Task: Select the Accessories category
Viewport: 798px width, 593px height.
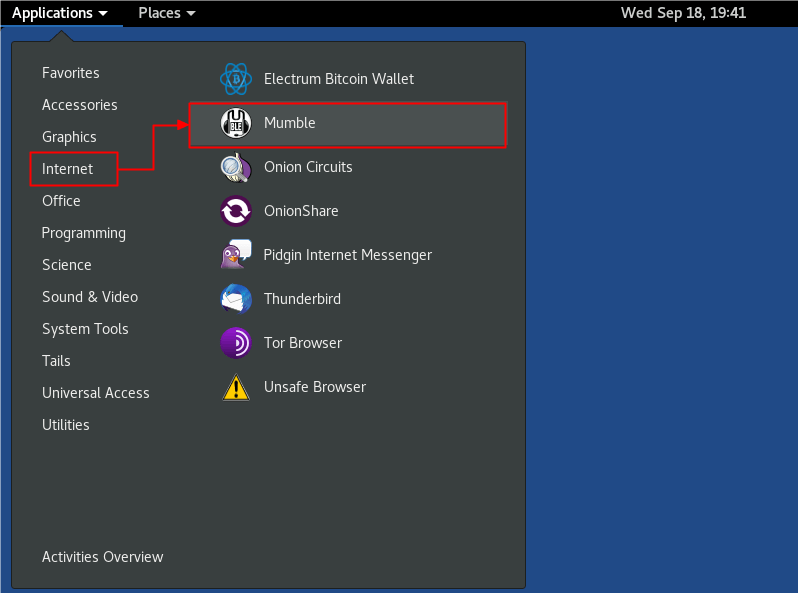Action: point(79,105)
